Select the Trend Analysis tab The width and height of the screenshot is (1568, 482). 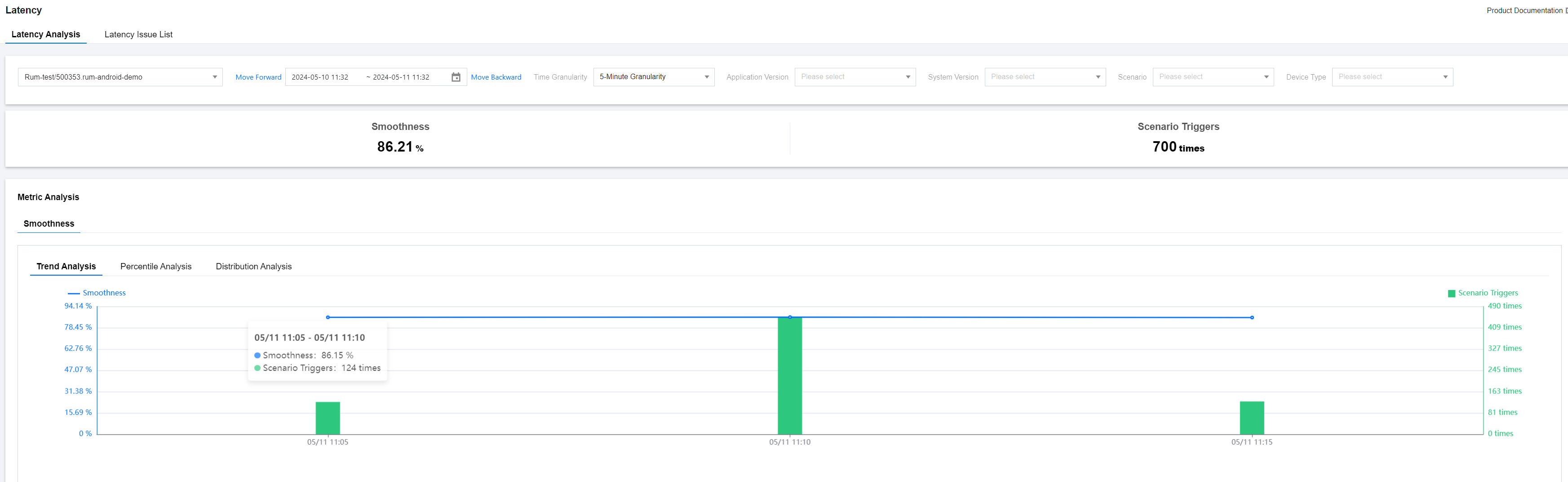click(x=66, y=266)
